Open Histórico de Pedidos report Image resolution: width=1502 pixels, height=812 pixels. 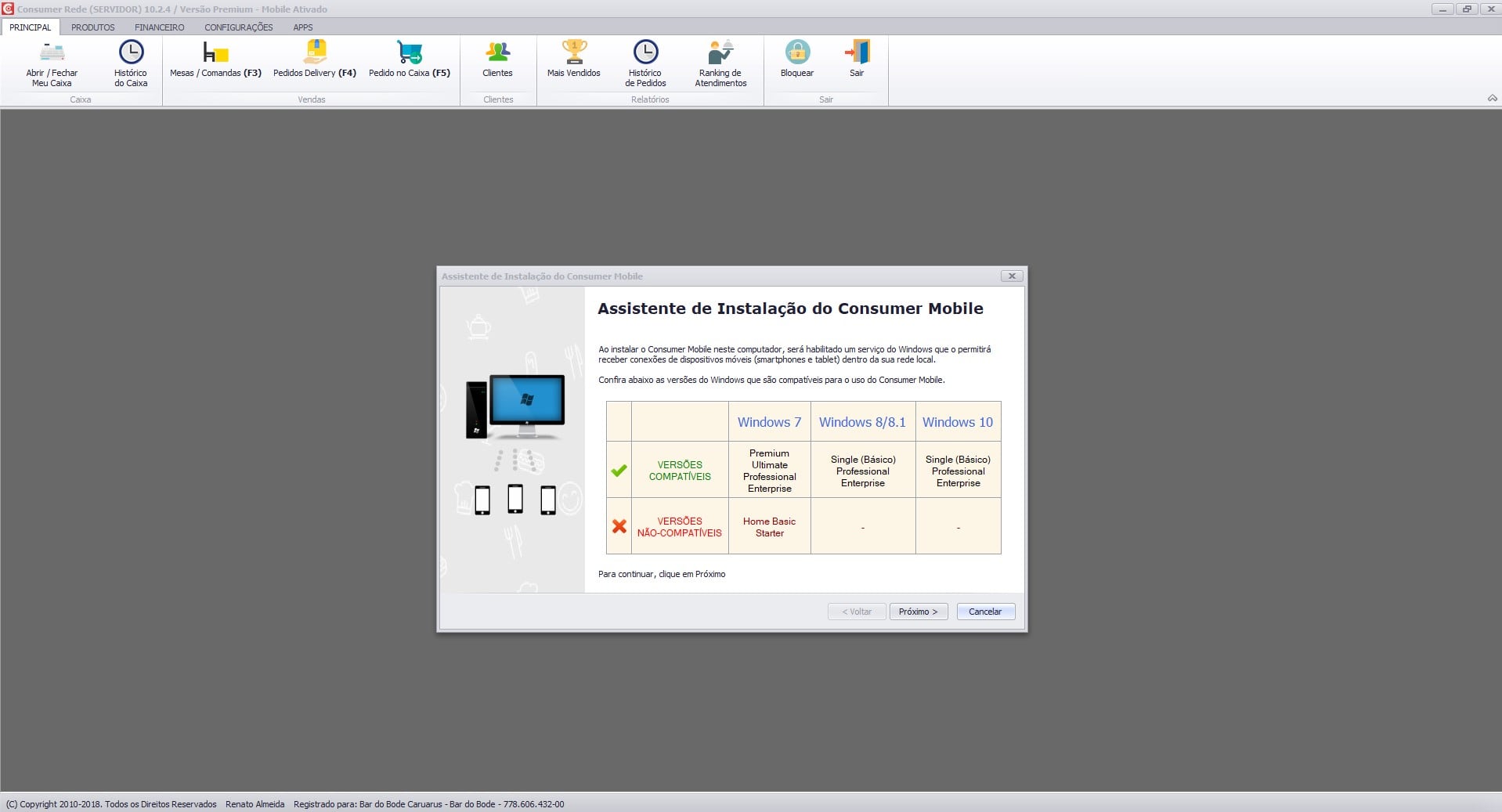coord(645,53)
